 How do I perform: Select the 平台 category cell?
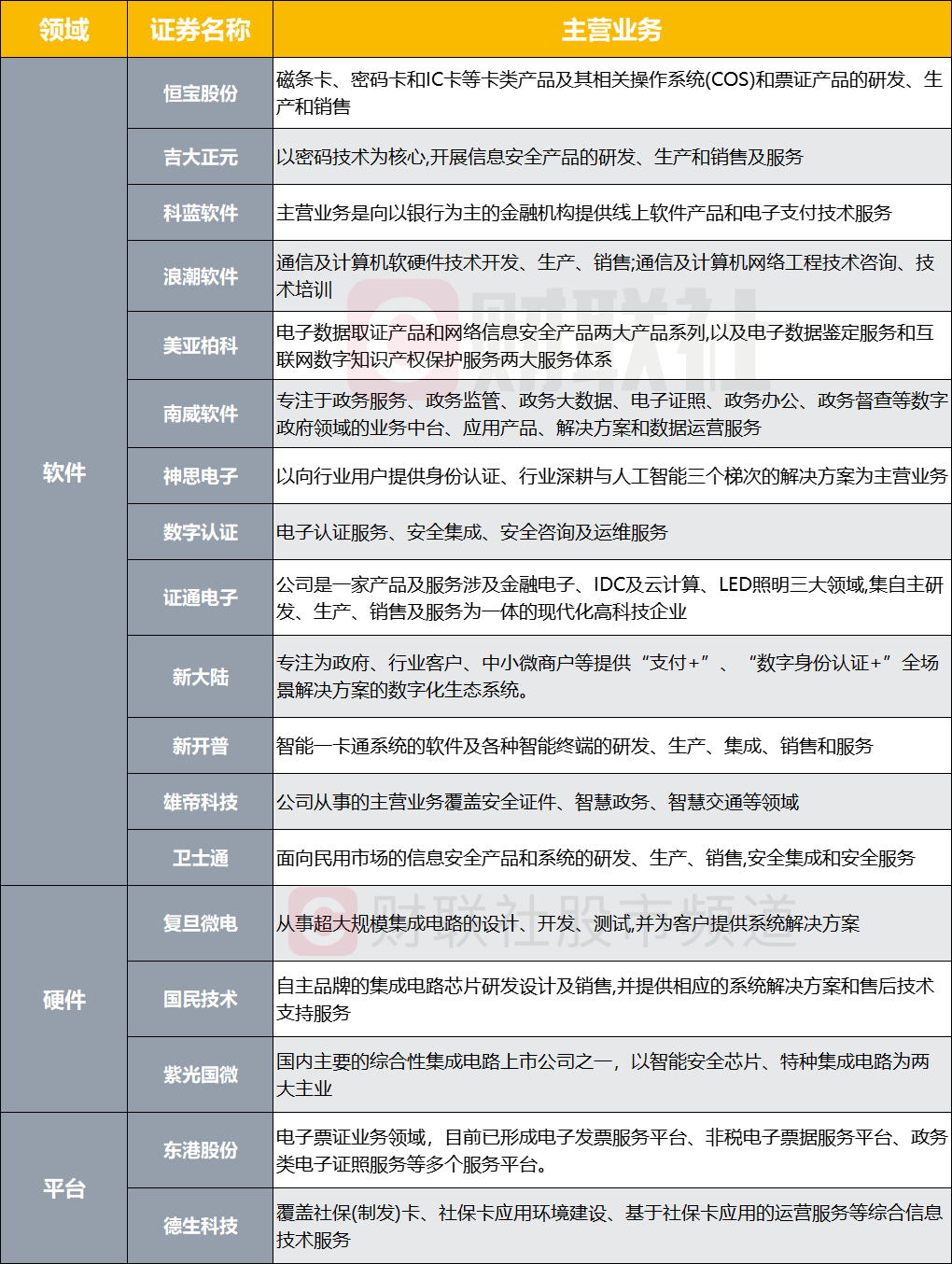[63, 1188]
